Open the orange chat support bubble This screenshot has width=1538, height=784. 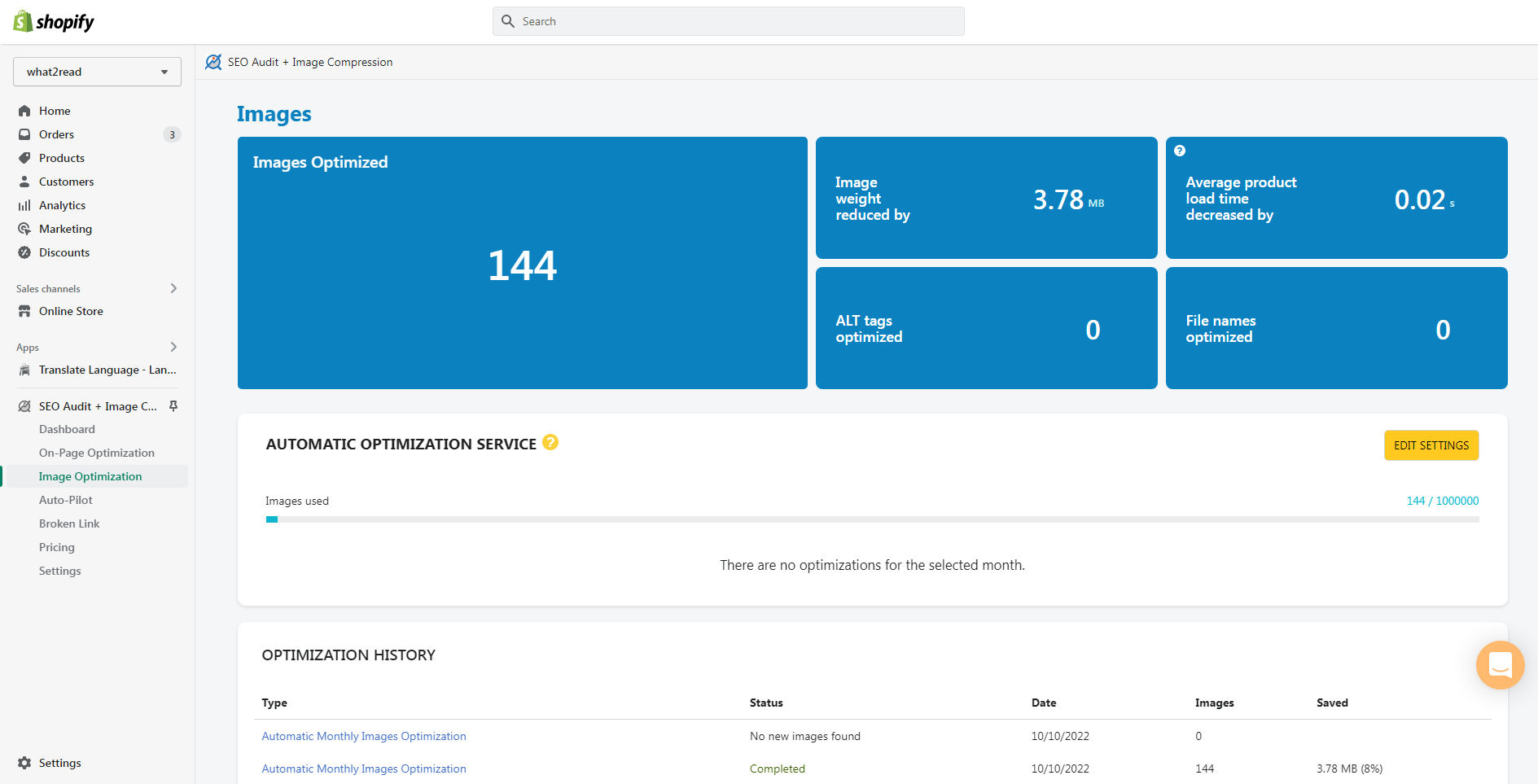pyautogui.click(x=1500, y=665)
